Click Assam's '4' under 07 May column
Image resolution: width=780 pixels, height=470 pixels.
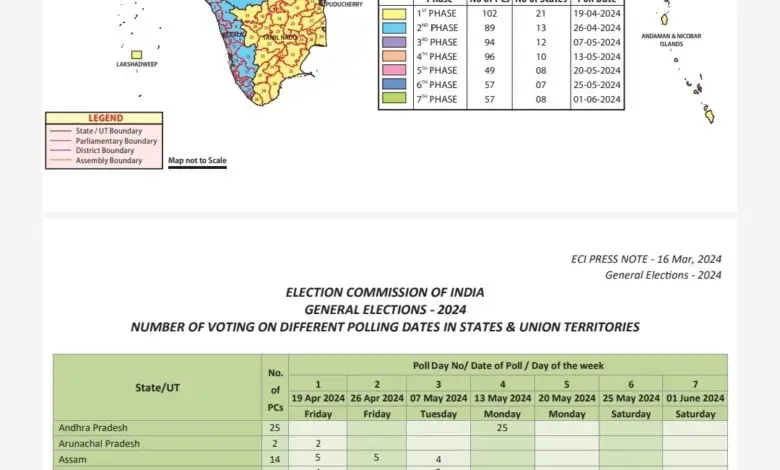[x=438, y=460]
